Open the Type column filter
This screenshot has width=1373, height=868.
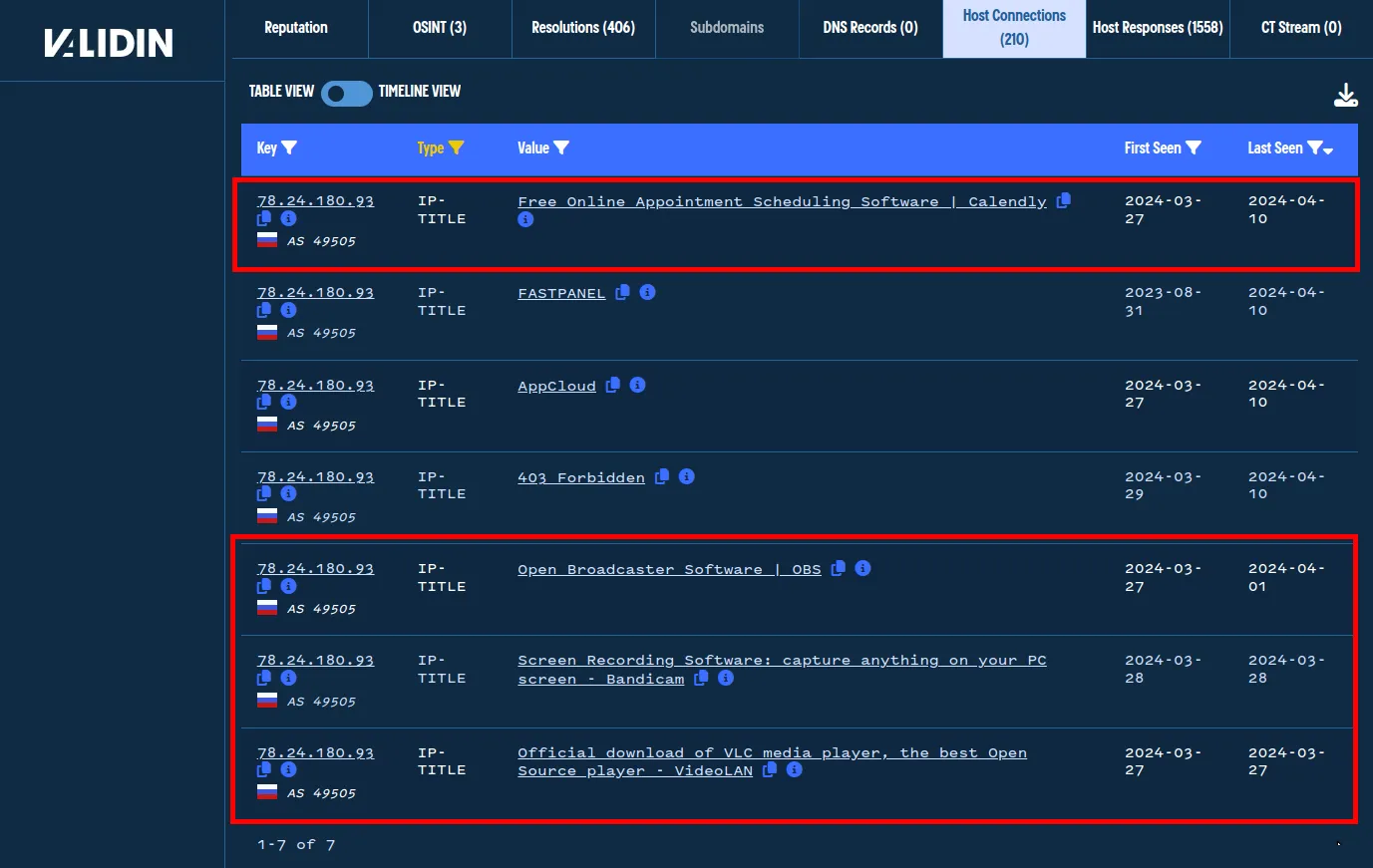coord(456,147)
